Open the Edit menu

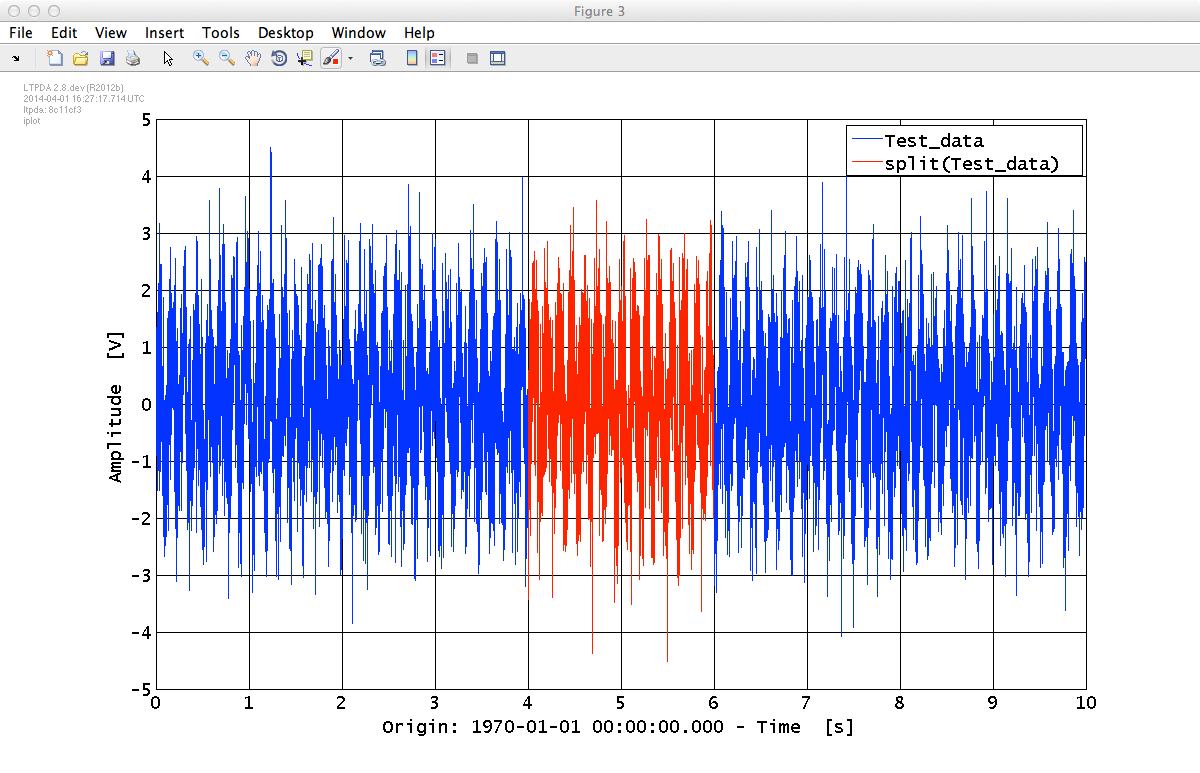(64, 33)
